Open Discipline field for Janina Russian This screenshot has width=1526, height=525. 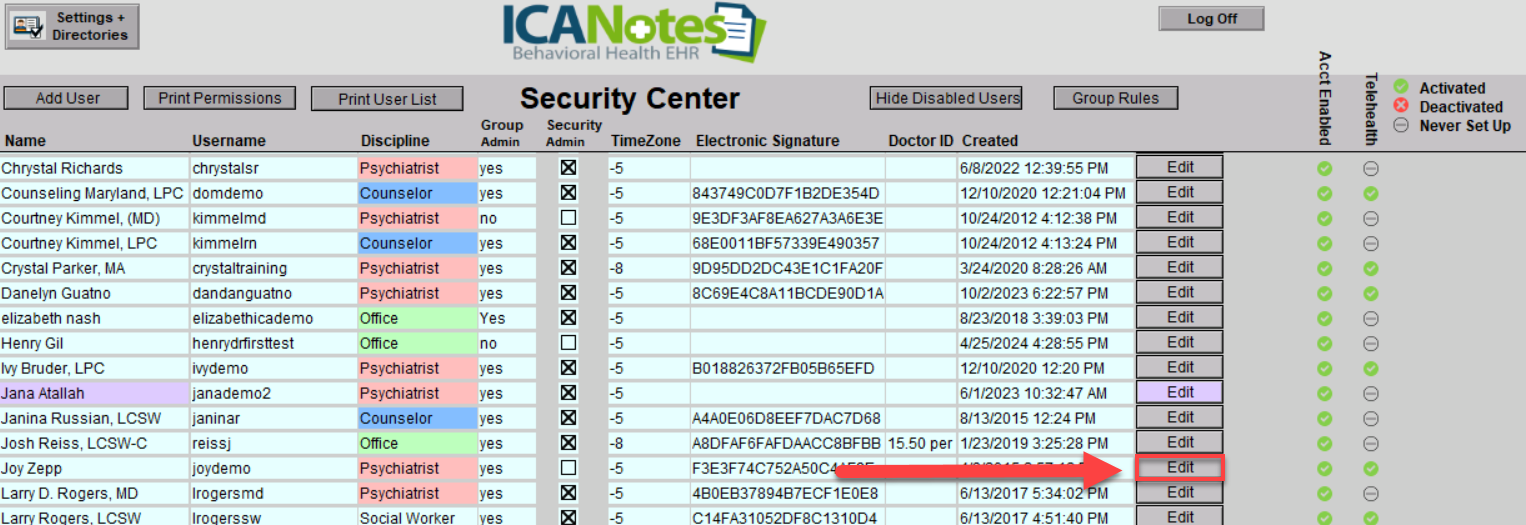[x=416, y=418]
